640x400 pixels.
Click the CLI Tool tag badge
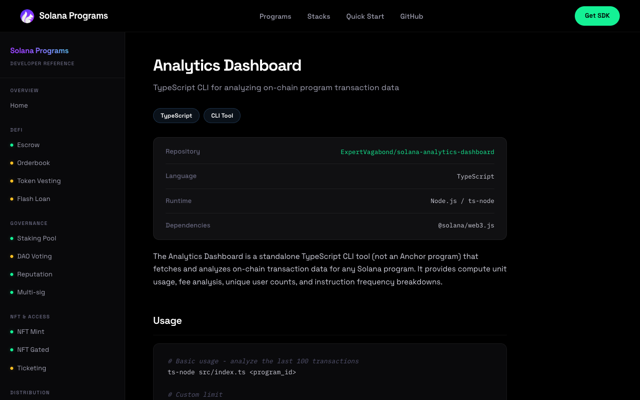222,116
